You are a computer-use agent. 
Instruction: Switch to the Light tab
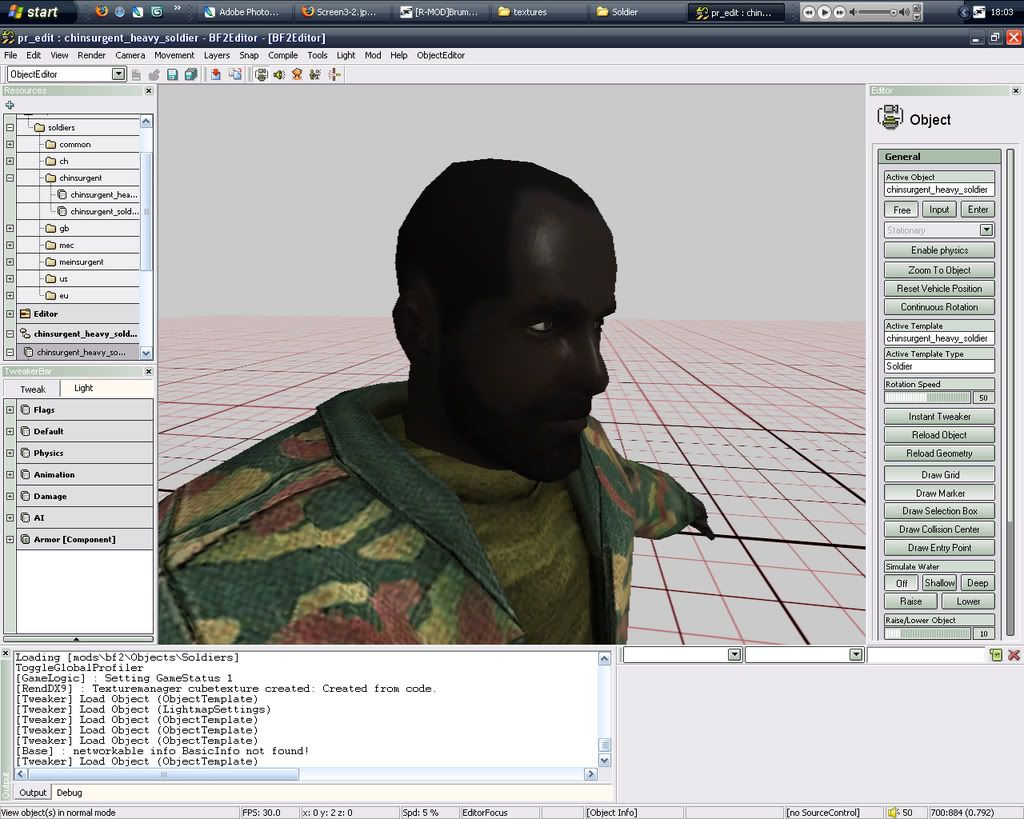pyautogui.click(x=83, y=388)
